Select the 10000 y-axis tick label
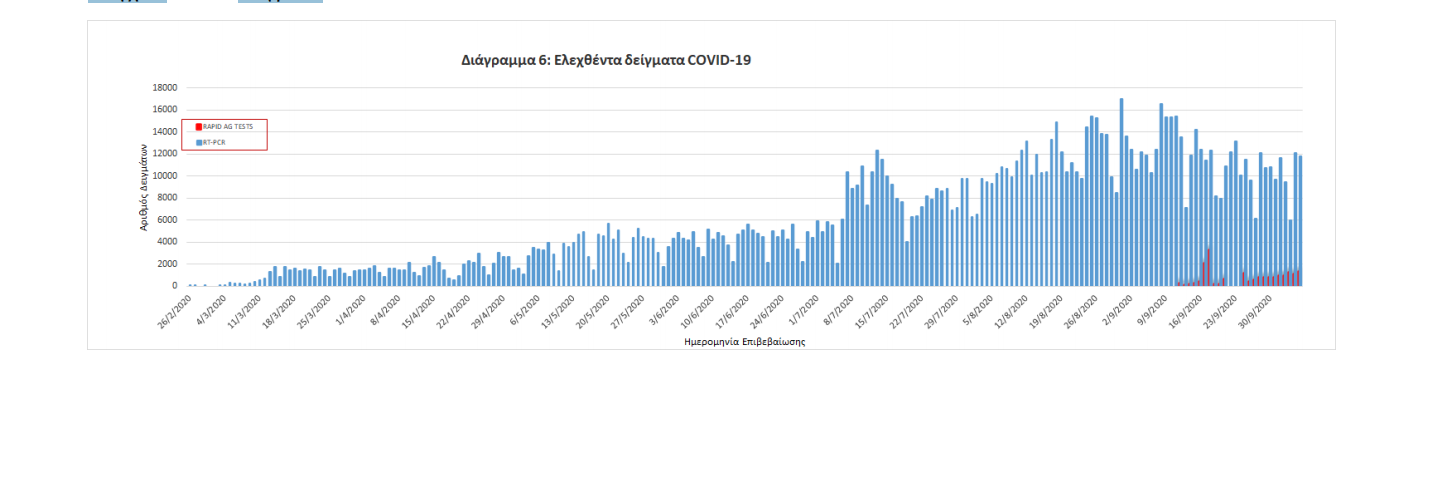1430x478 pixels. [x=165, y=176]
